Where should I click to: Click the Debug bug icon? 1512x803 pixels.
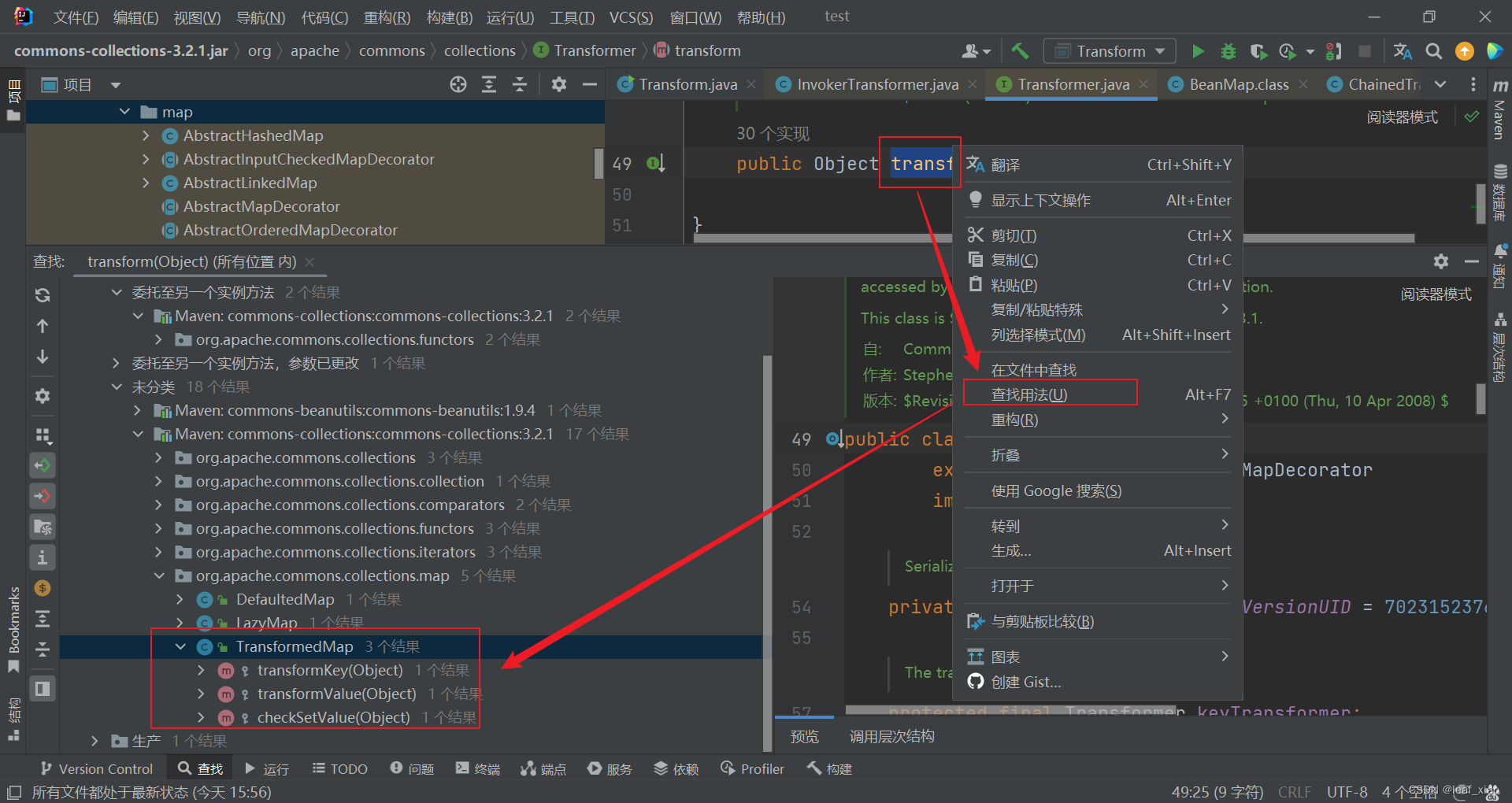1228,51
